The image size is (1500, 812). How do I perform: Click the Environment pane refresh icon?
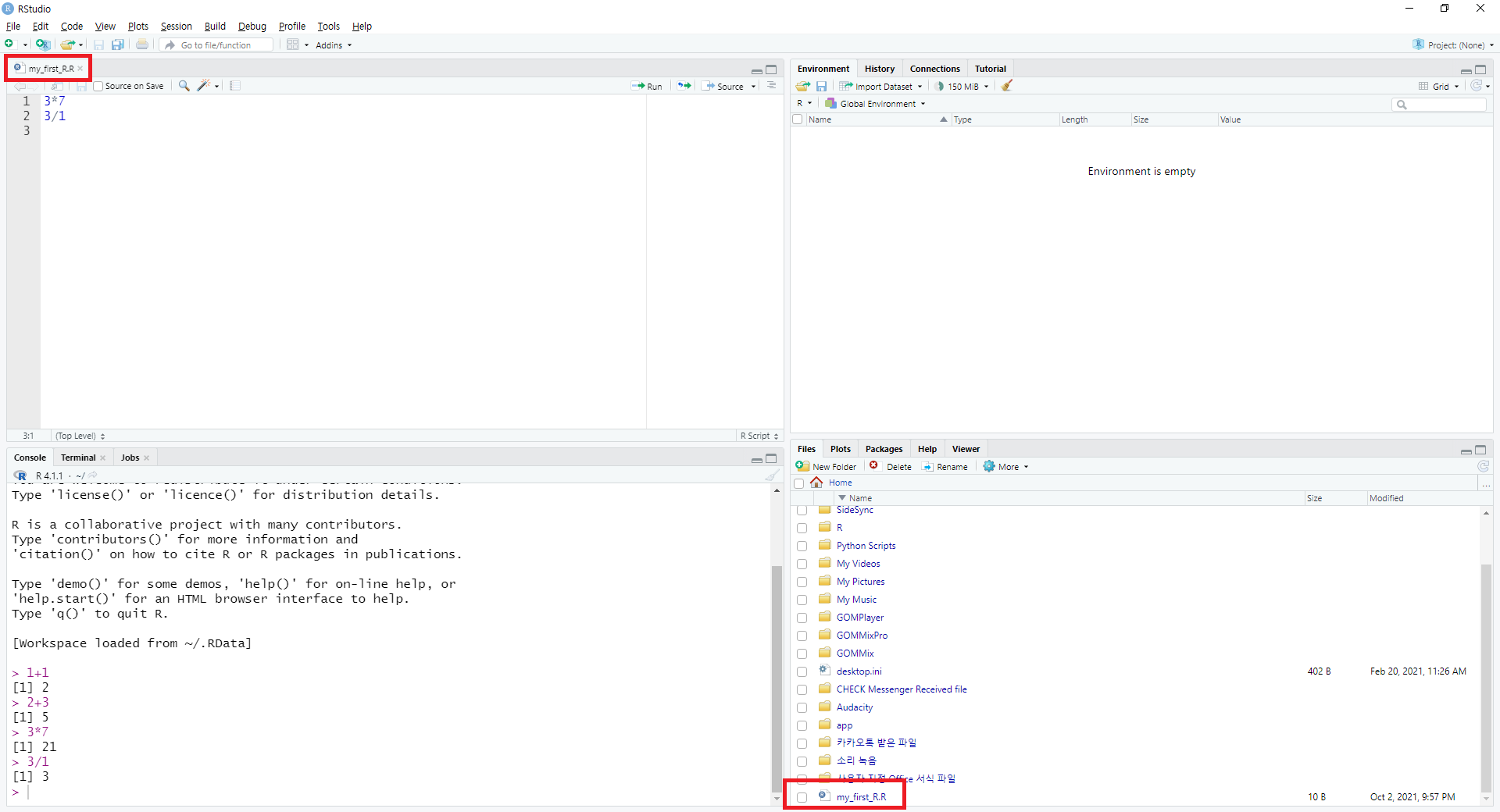(x=1476, y=86)
